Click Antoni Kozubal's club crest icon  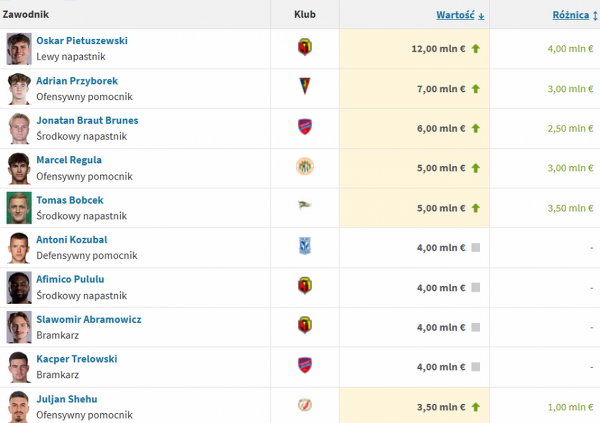coord(305,247)
